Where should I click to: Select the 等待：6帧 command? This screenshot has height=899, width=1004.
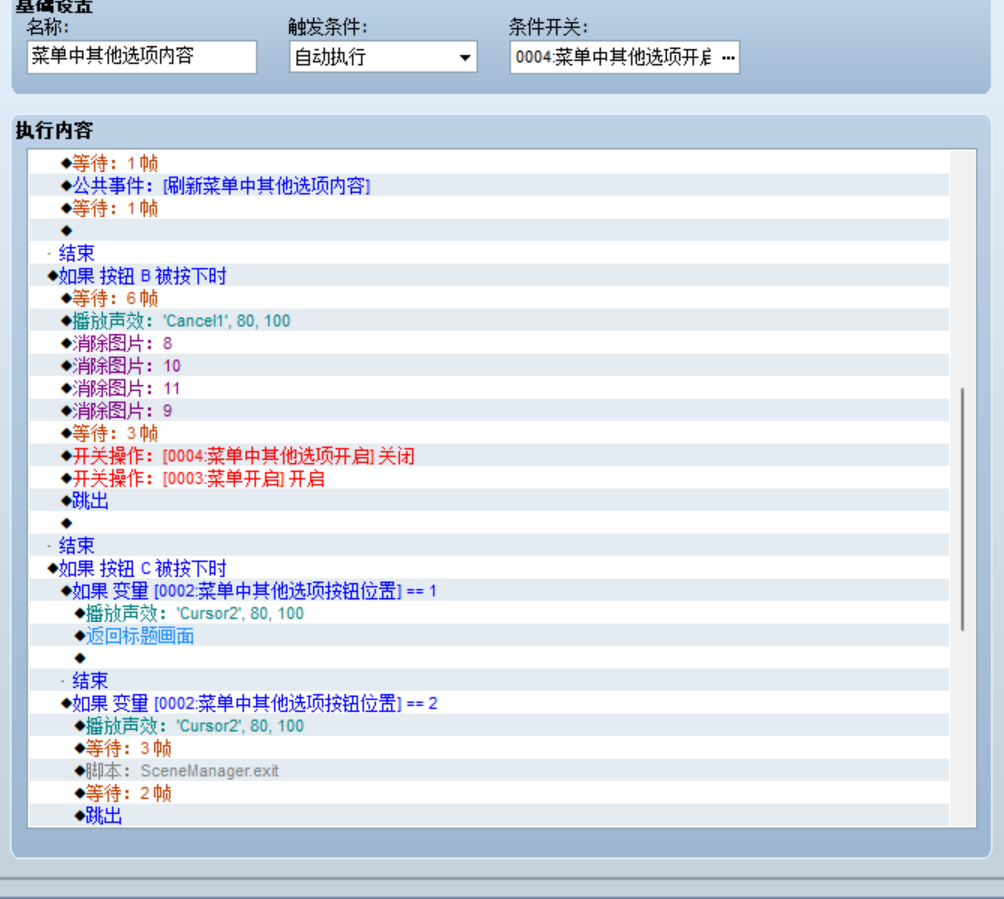(x=489, y=298)
